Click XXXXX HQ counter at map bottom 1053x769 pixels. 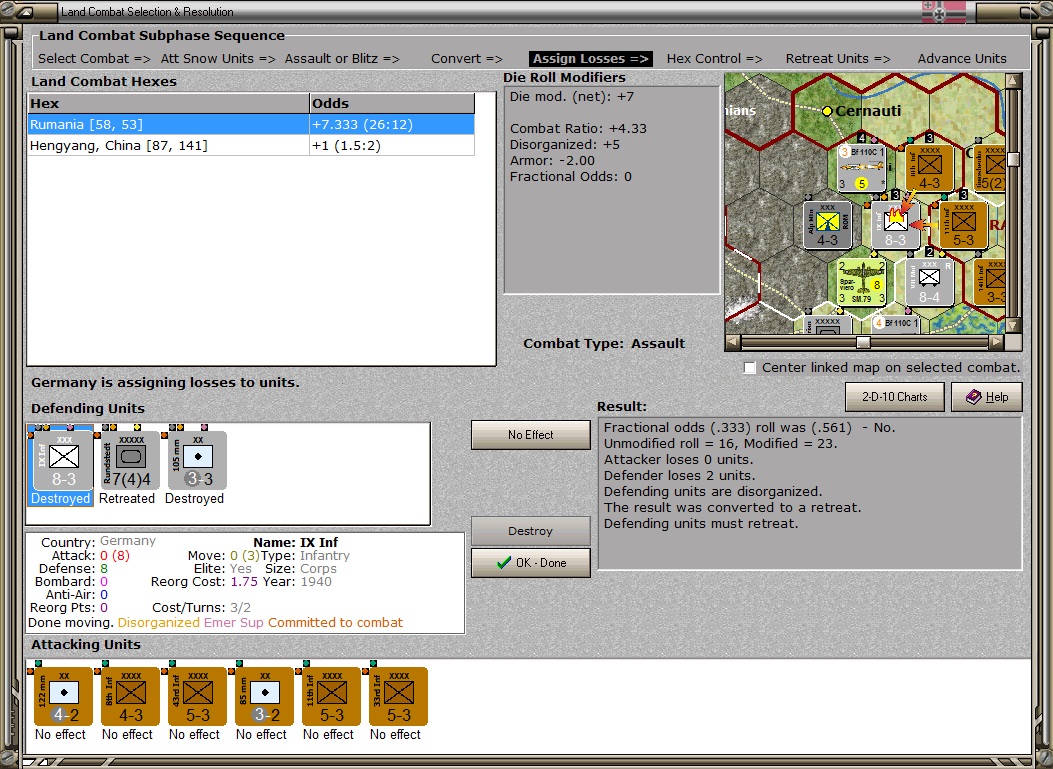tap(827, 325)
